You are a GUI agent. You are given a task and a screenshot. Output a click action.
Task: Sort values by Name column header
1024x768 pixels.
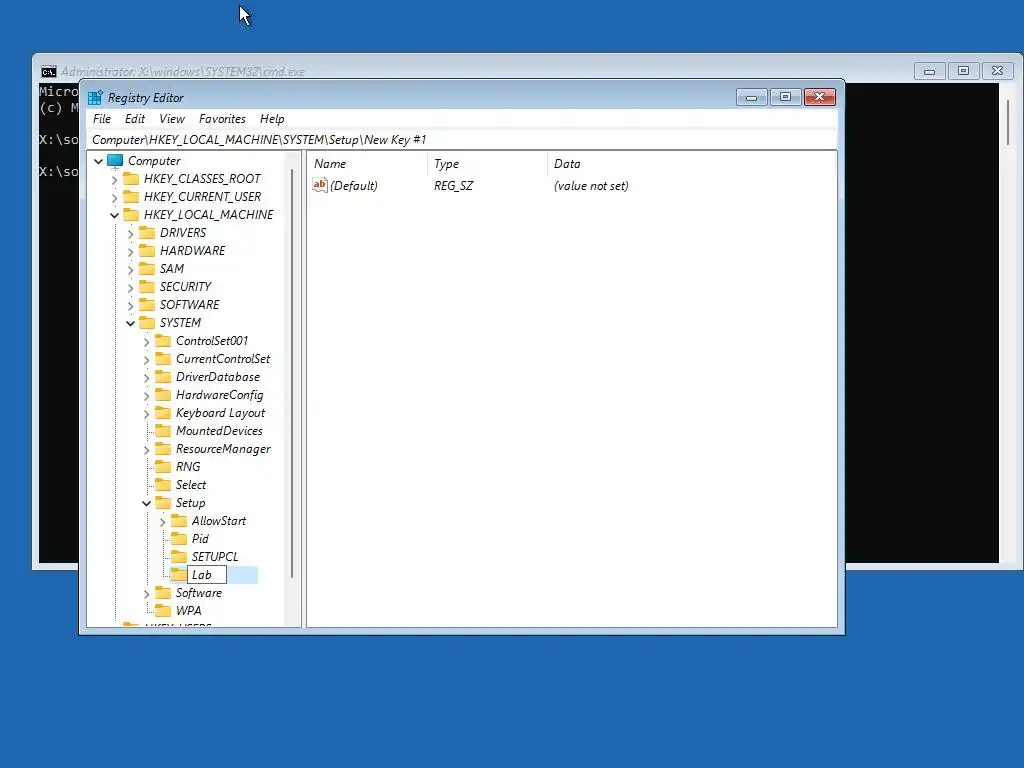point(367,164)
